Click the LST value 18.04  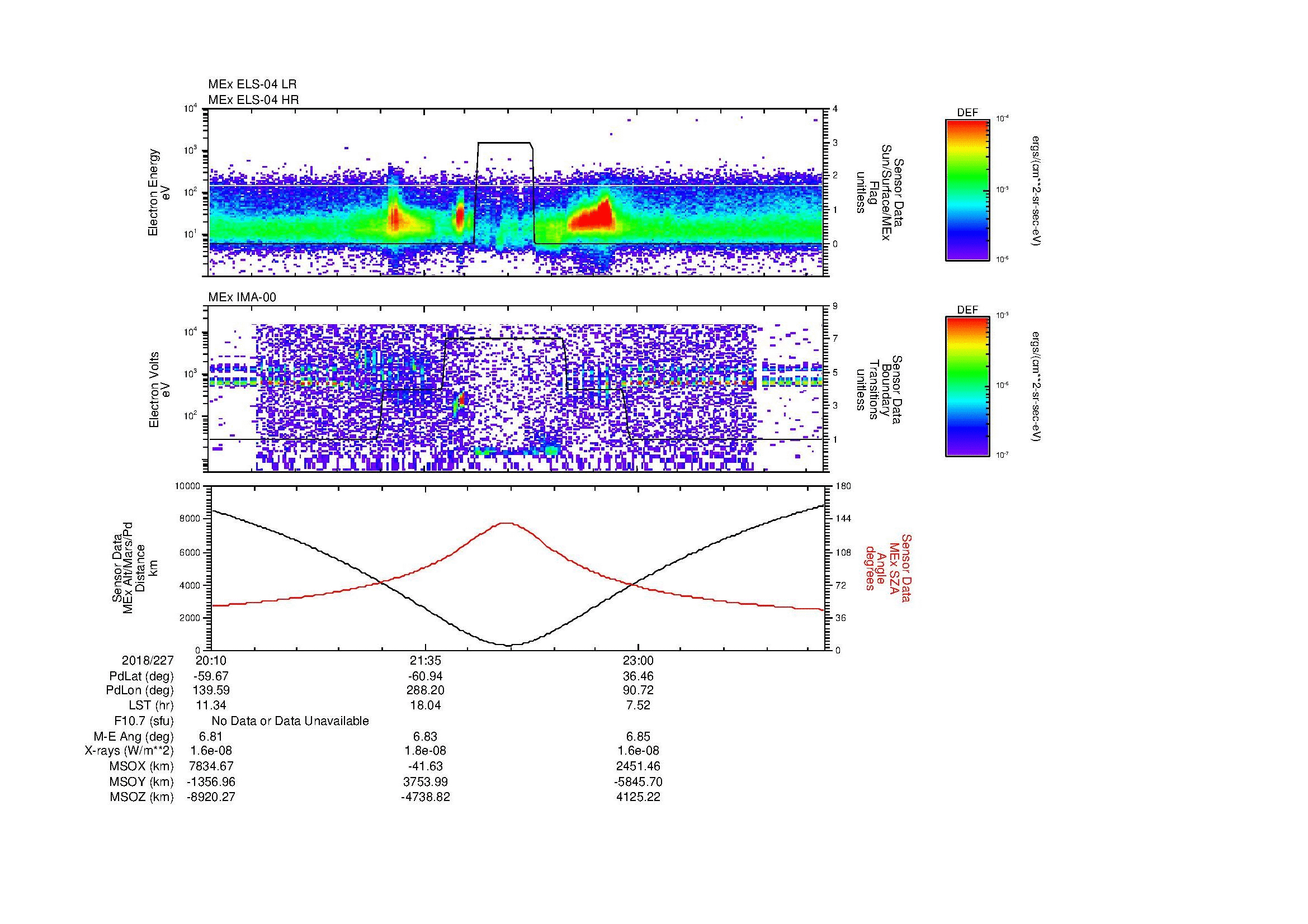pos(425,705)
